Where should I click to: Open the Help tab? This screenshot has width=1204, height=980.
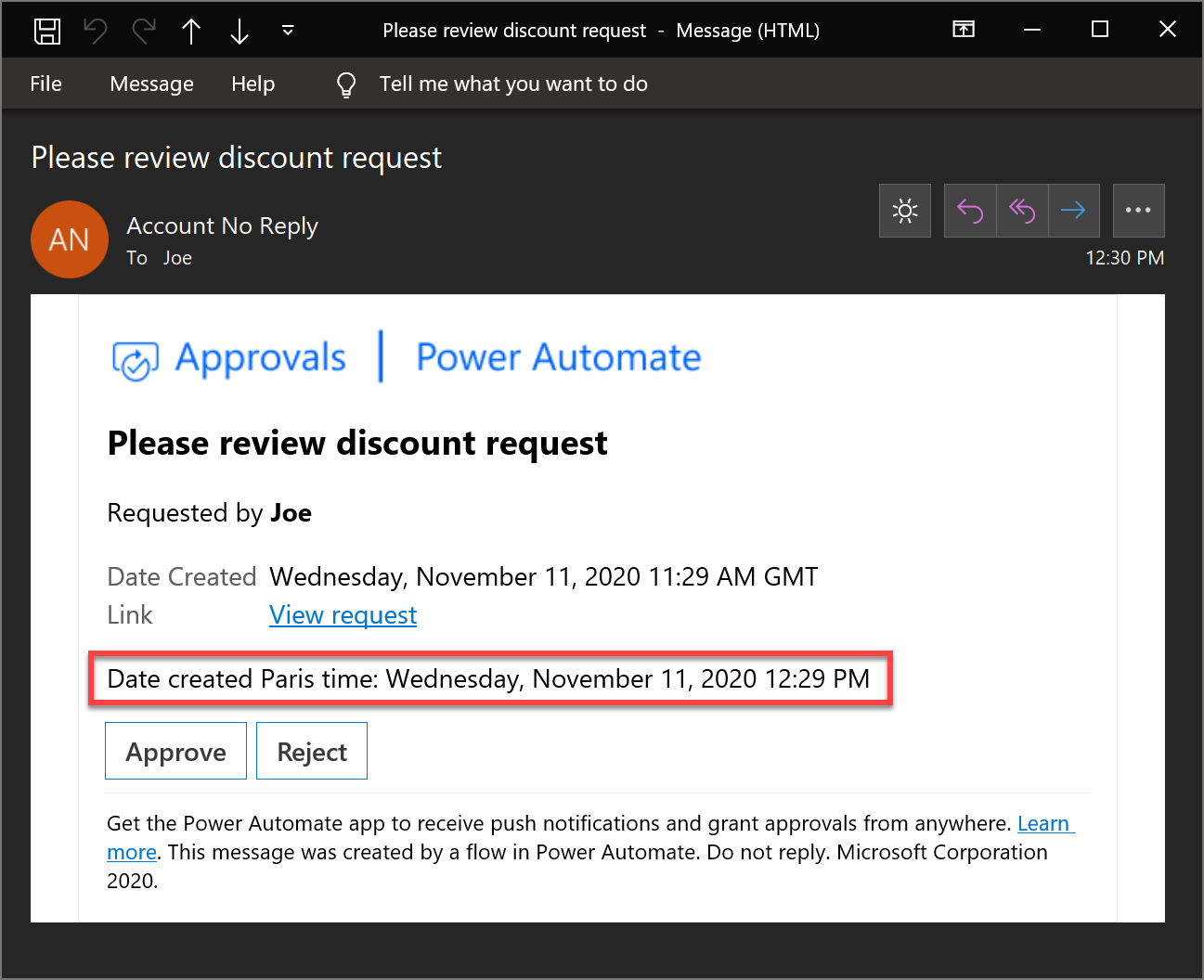[x=252, y=84]
